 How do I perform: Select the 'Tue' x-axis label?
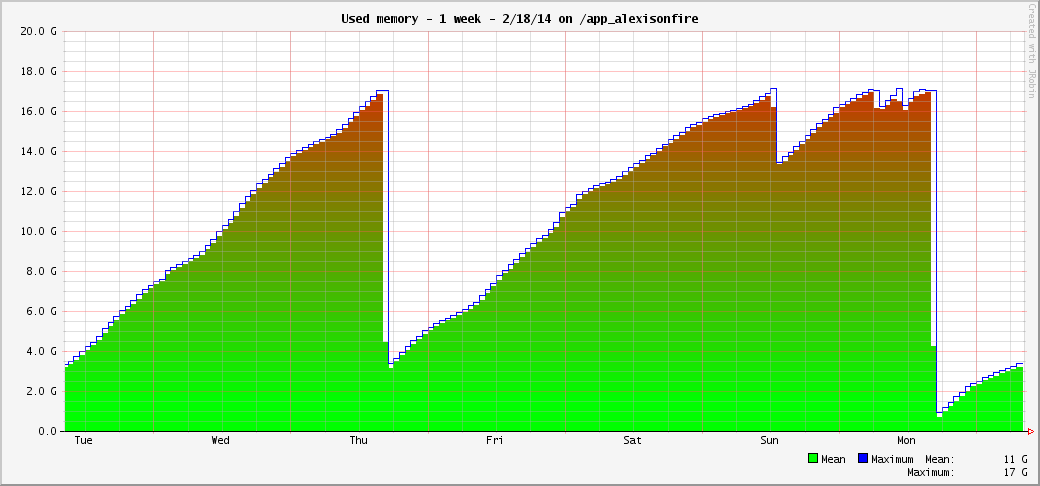(84, 440)
